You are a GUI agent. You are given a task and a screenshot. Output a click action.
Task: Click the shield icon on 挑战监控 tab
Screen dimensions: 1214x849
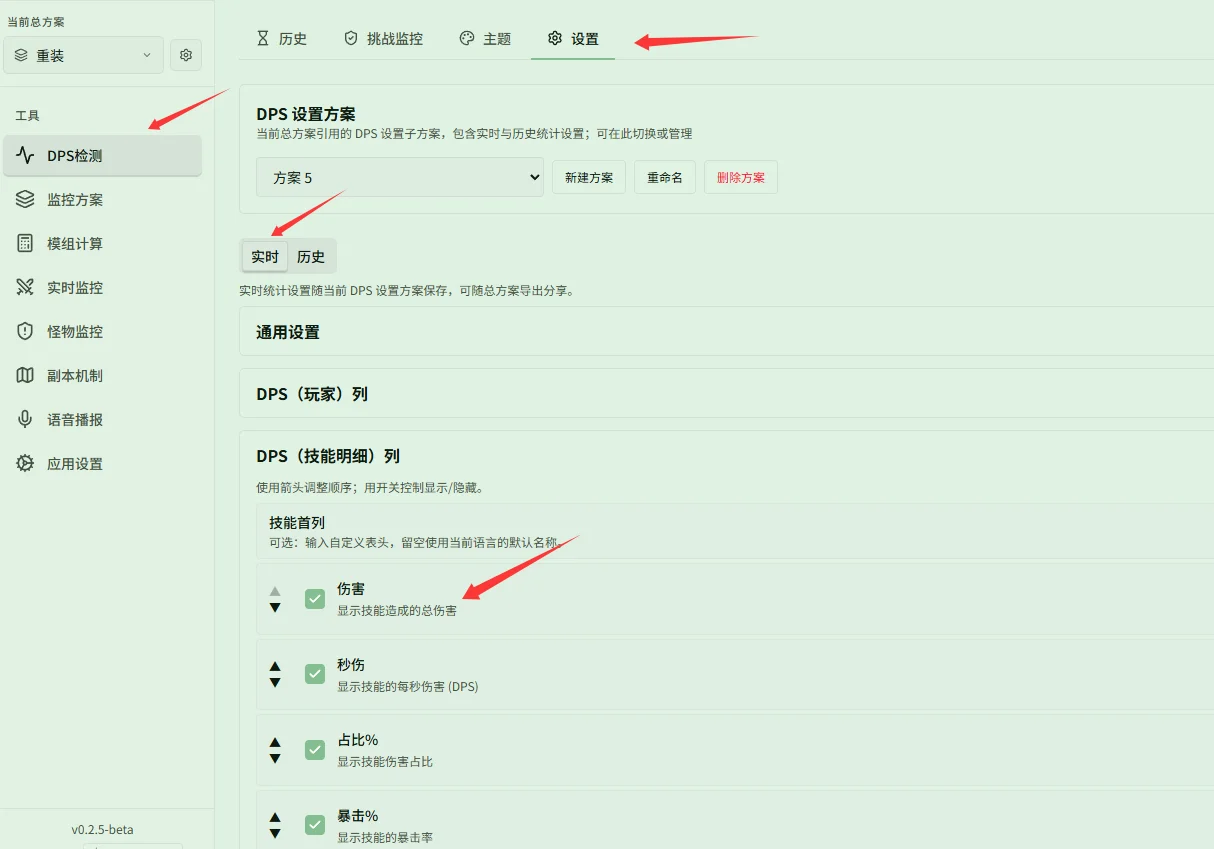point(351,38)
